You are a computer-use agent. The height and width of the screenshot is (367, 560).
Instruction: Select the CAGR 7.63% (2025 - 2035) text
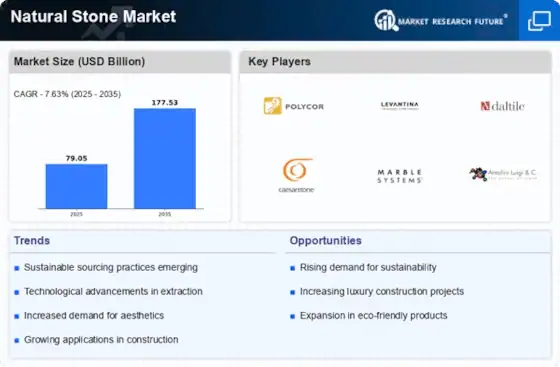pyautogui.click(x=67, y=94)
